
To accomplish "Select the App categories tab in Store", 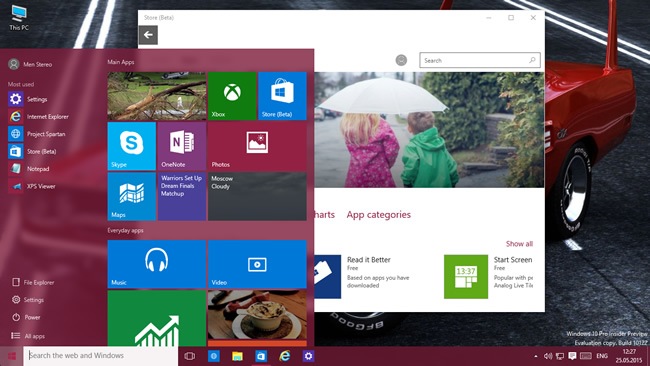I will 378,215.
